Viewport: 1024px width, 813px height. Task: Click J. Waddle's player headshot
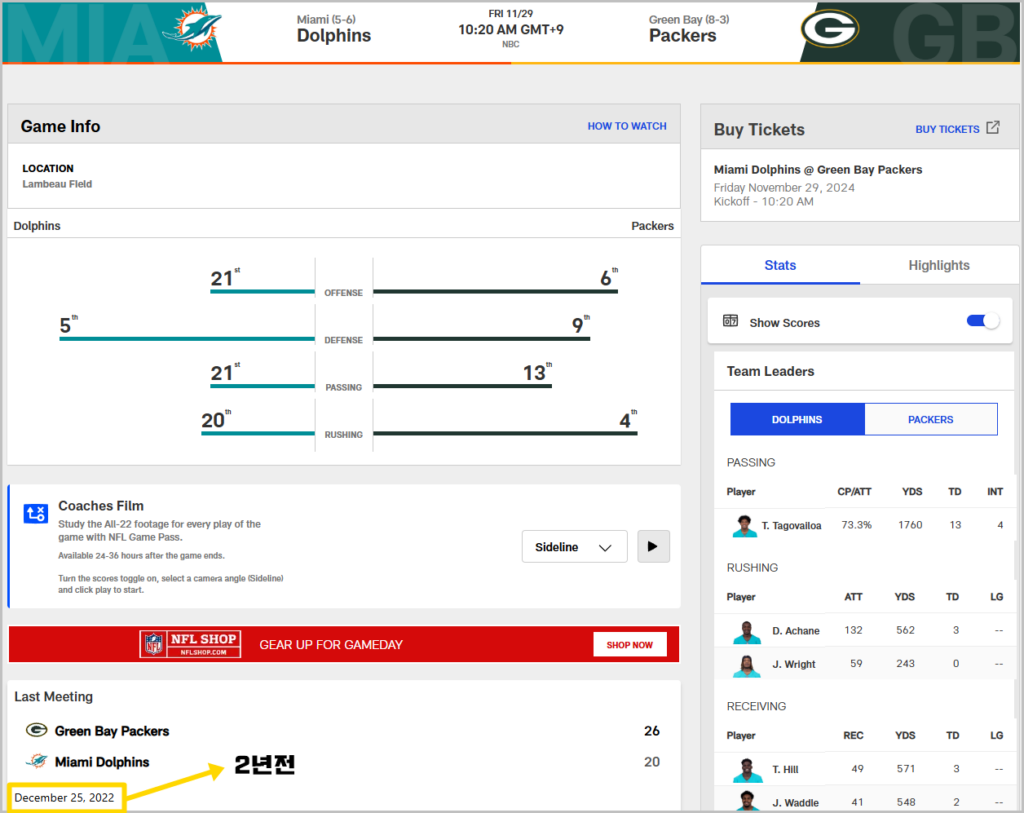point(747,801)
